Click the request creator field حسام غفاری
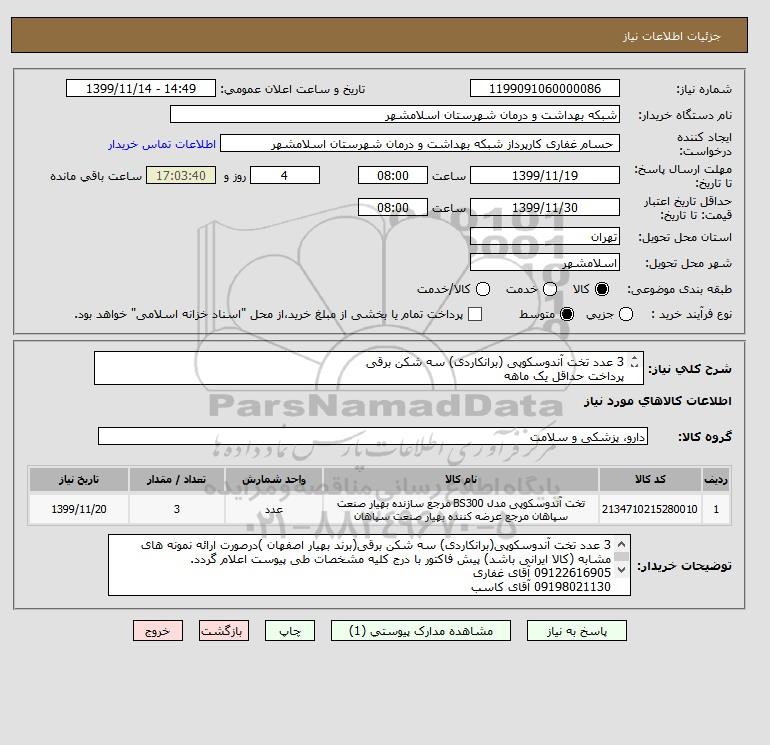 [420, 144]
